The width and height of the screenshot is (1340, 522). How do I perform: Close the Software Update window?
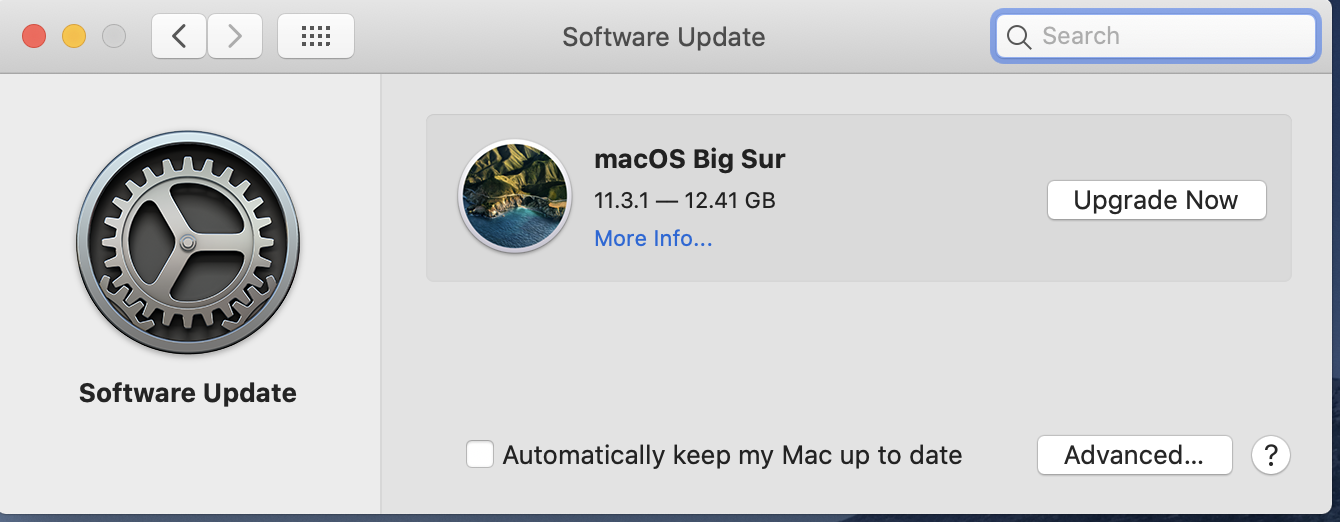[34, 37]
